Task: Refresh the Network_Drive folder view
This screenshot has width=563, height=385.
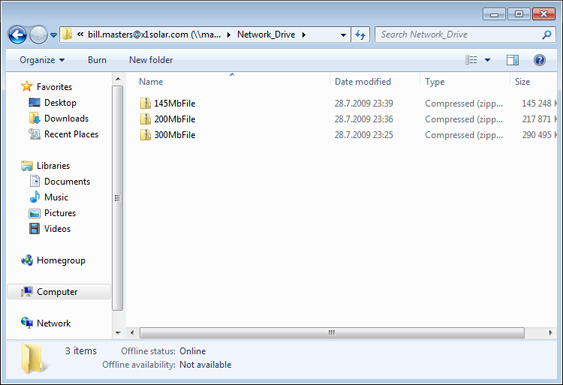Action: pyautogui.click(x=360, y=35)
